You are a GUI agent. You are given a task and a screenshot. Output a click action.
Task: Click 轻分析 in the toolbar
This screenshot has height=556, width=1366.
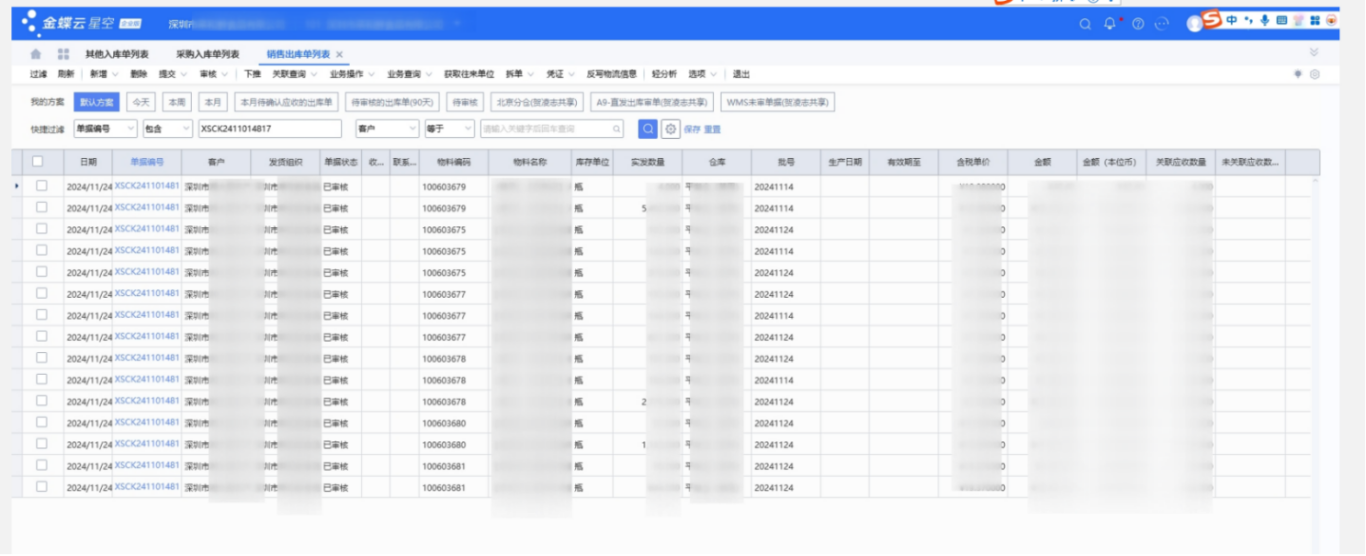(x=664, y=74)
